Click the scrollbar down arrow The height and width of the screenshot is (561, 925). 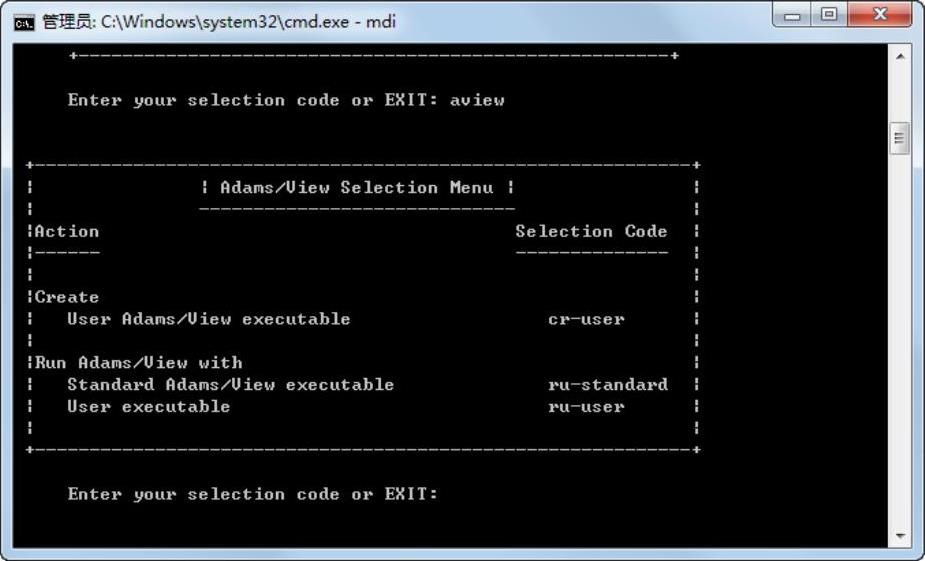[x=902, y=537]
